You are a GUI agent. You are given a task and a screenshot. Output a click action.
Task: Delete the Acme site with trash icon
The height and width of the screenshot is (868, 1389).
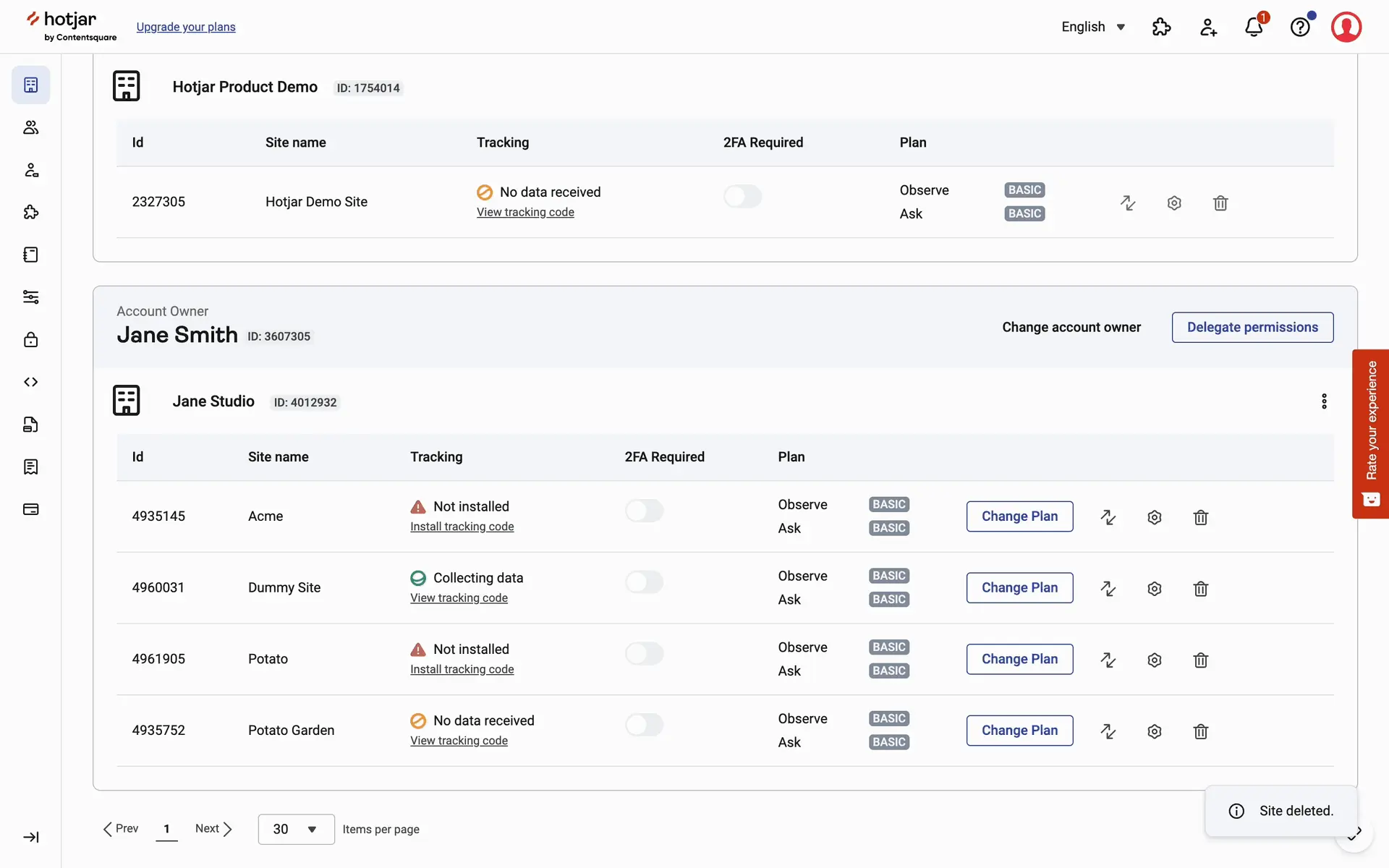point(1200,517)
